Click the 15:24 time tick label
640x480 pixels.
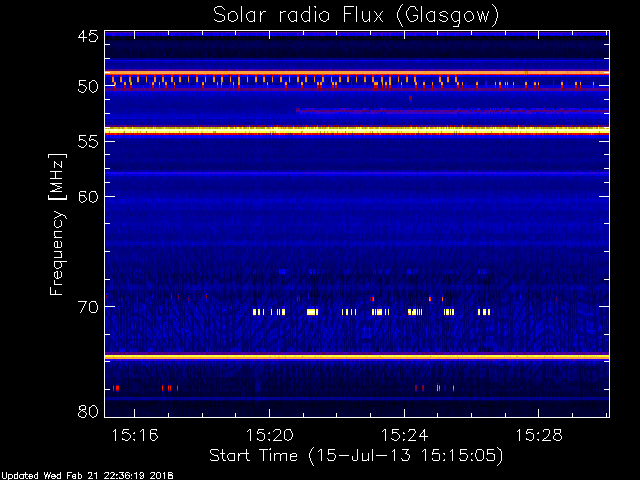coord(404,436)
